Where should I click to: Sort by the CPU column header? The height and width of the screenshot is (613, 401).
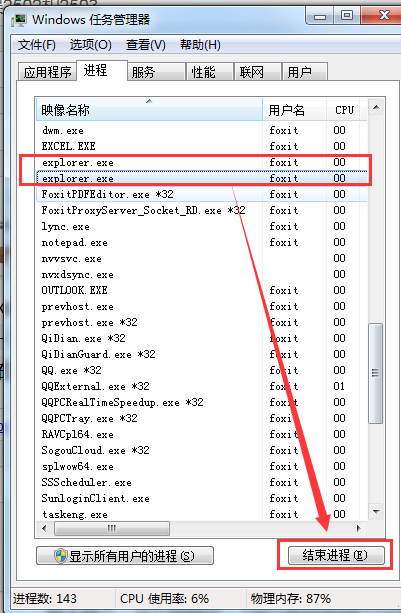(346, 110)
